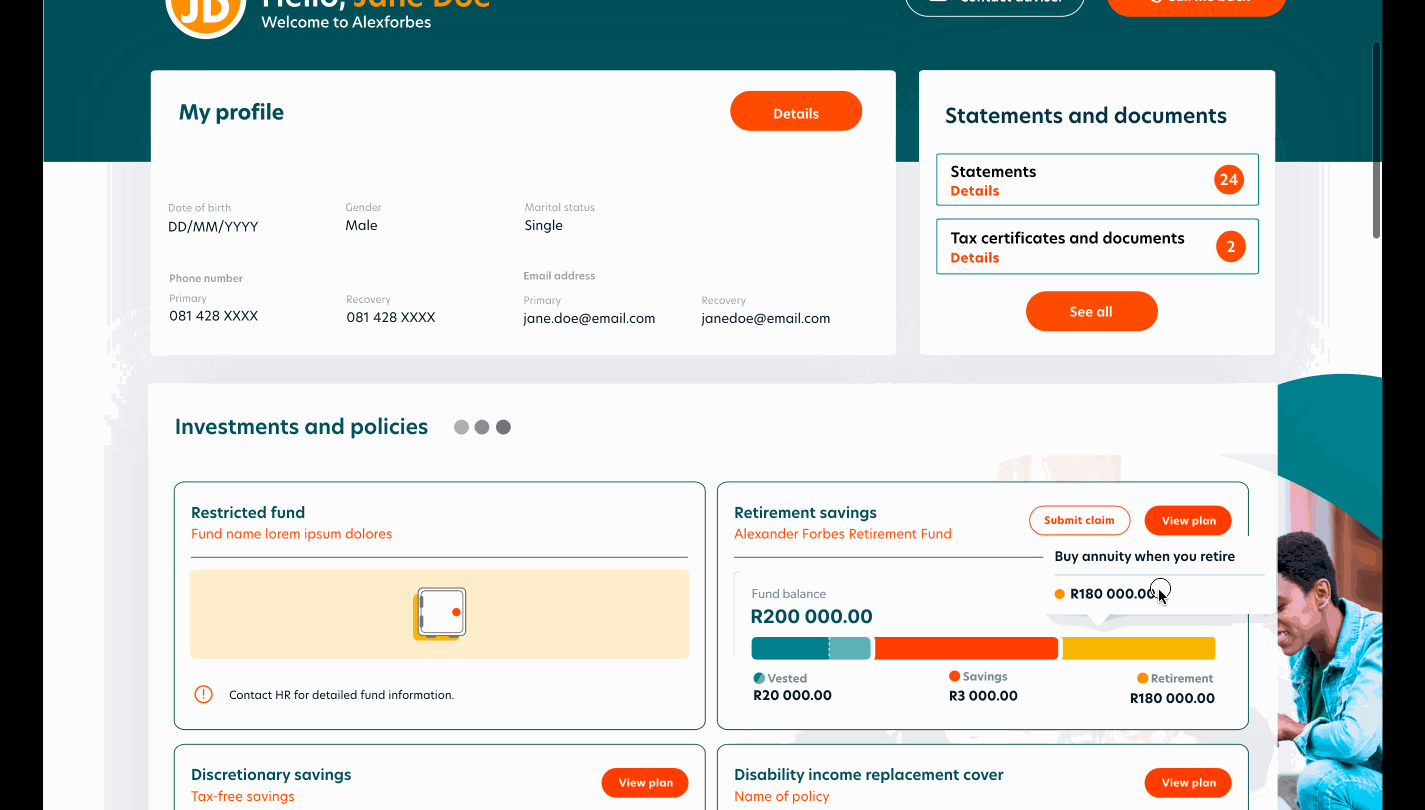The height and width of the screenshot is (810, 1425).
Task: Select the first Investments and policies pagination dot
Action: (461, 427)
